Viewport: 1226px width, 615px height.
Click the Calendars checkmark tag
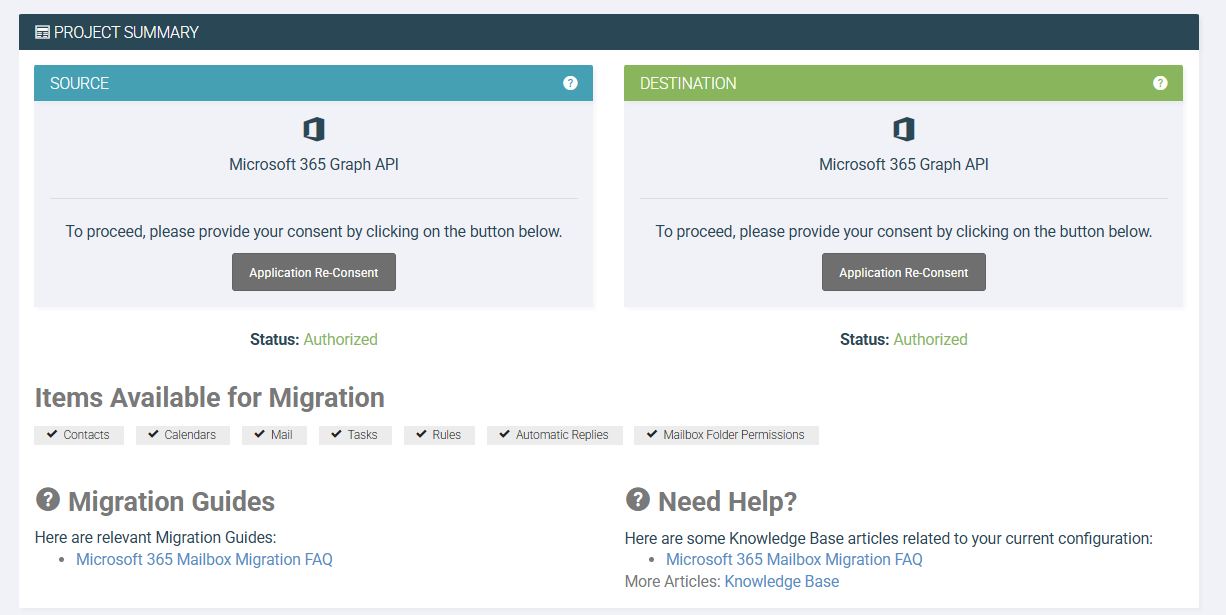183,435
